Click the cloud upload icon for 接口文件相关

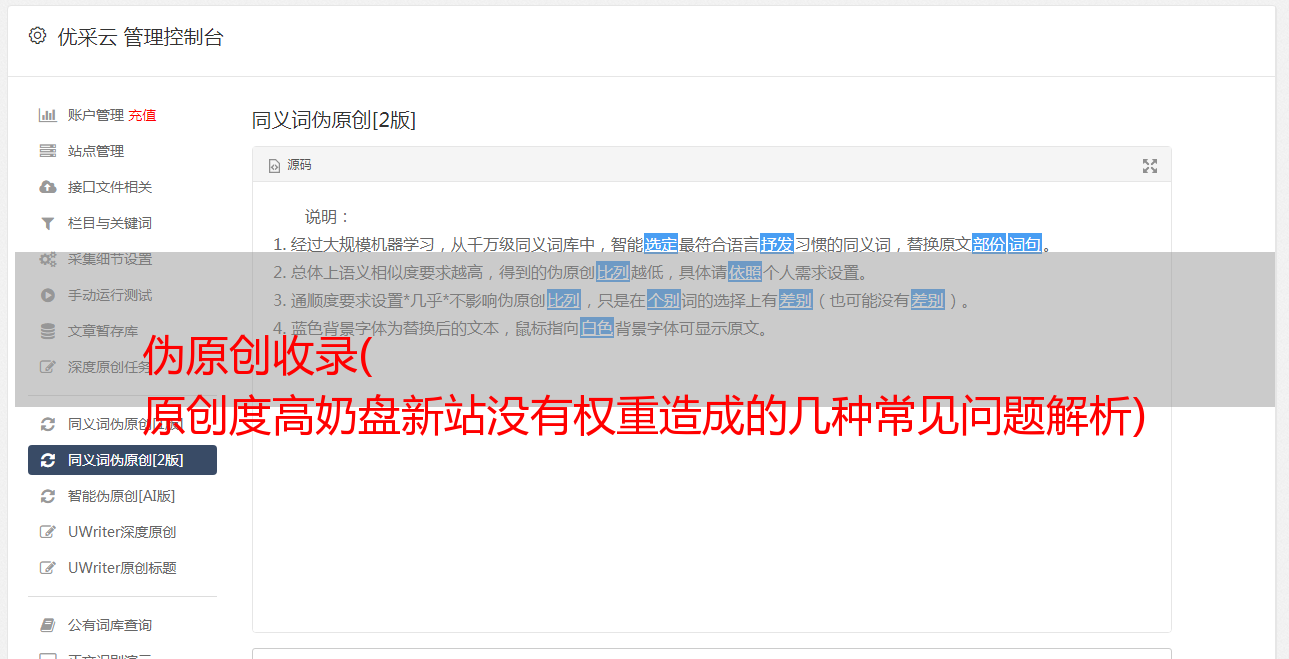[47, 187]
